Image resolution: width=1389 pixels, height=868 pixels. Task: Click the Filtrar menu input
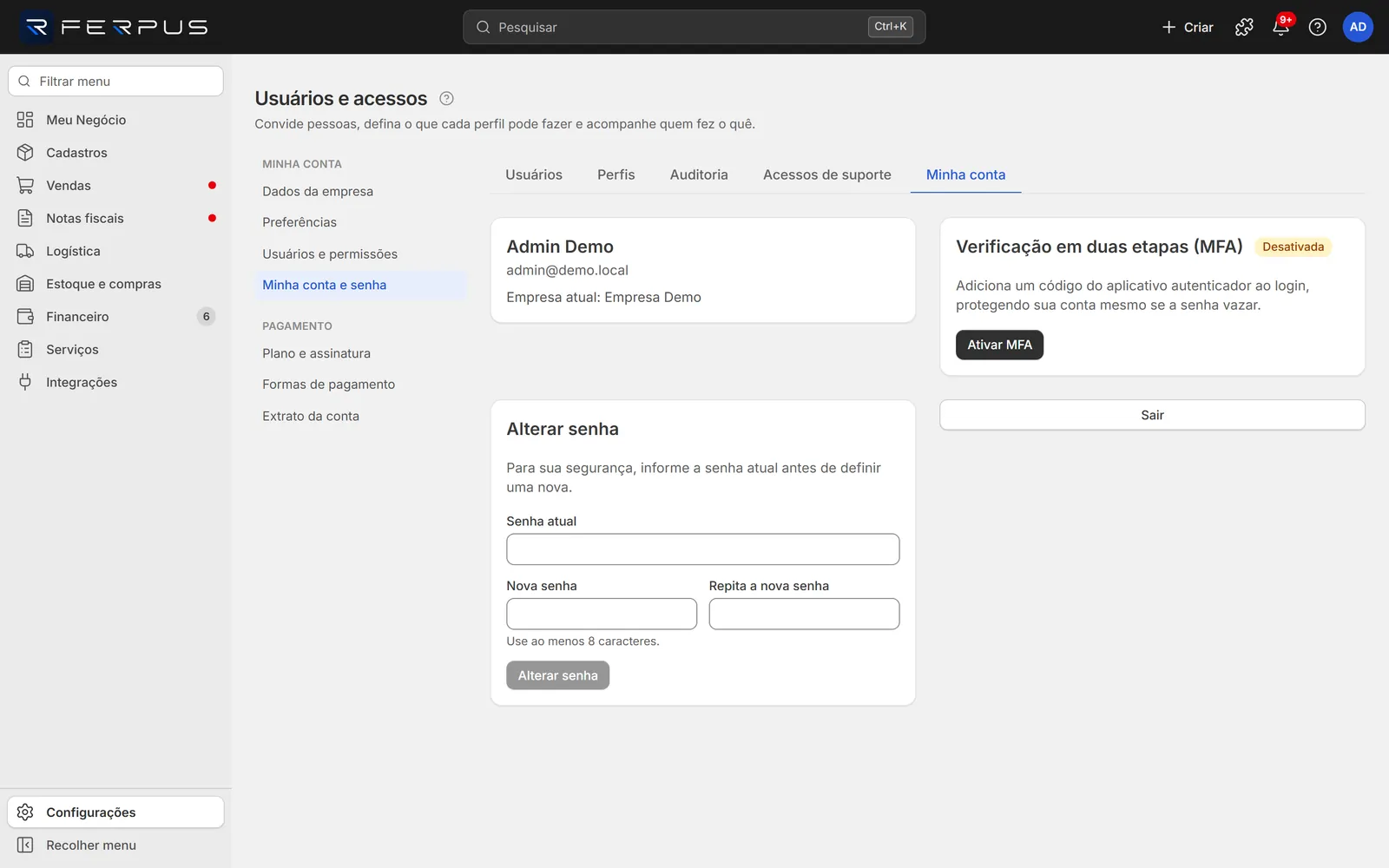115,82
